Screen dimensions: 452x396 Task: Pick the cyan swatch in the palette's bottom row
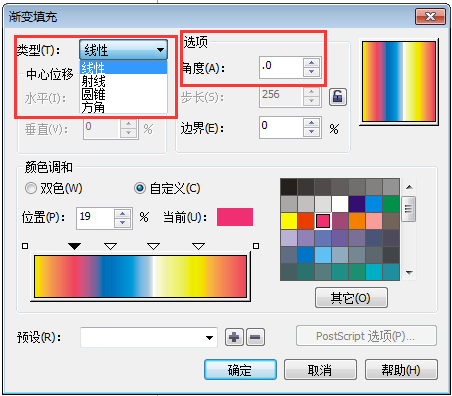click(x=374, y=272)
